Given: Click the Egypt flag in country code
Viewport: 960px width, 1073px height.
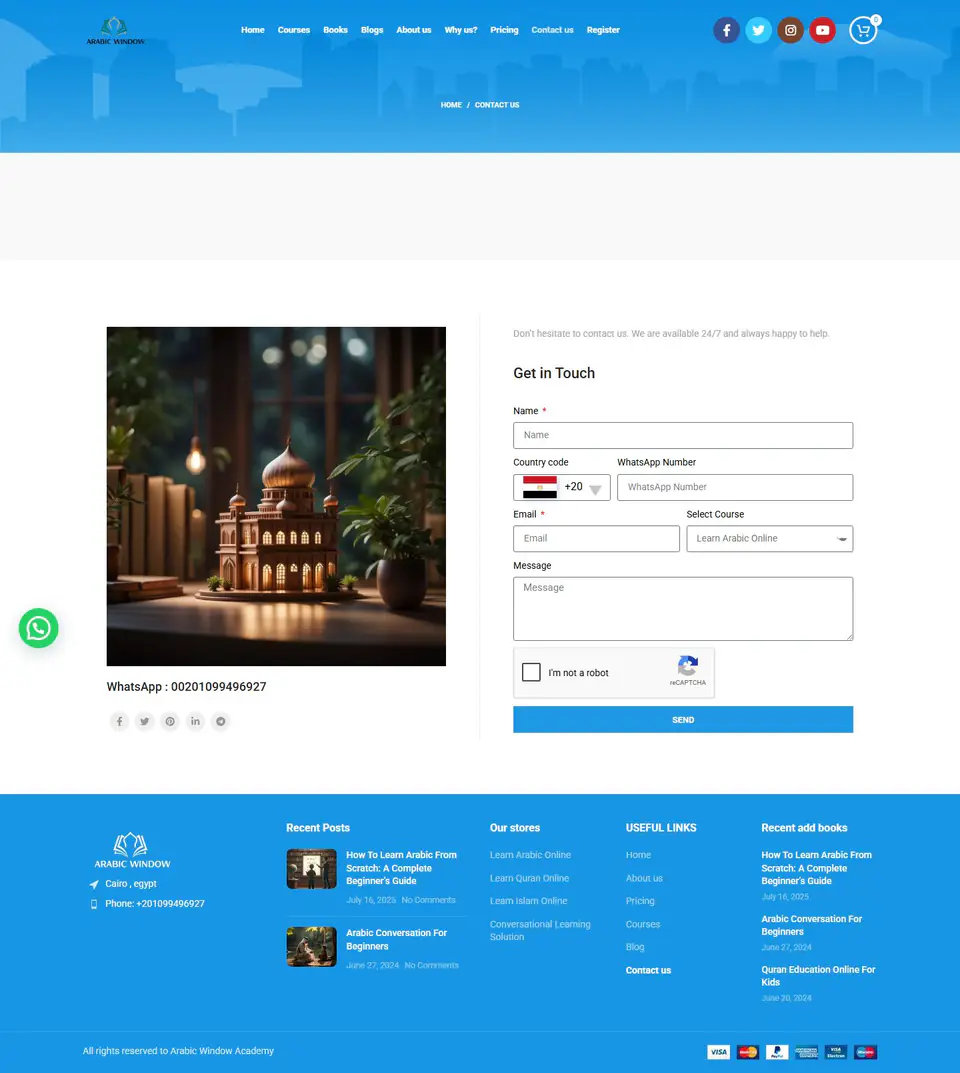Looking at the screenshot, I should coord(540,487).
